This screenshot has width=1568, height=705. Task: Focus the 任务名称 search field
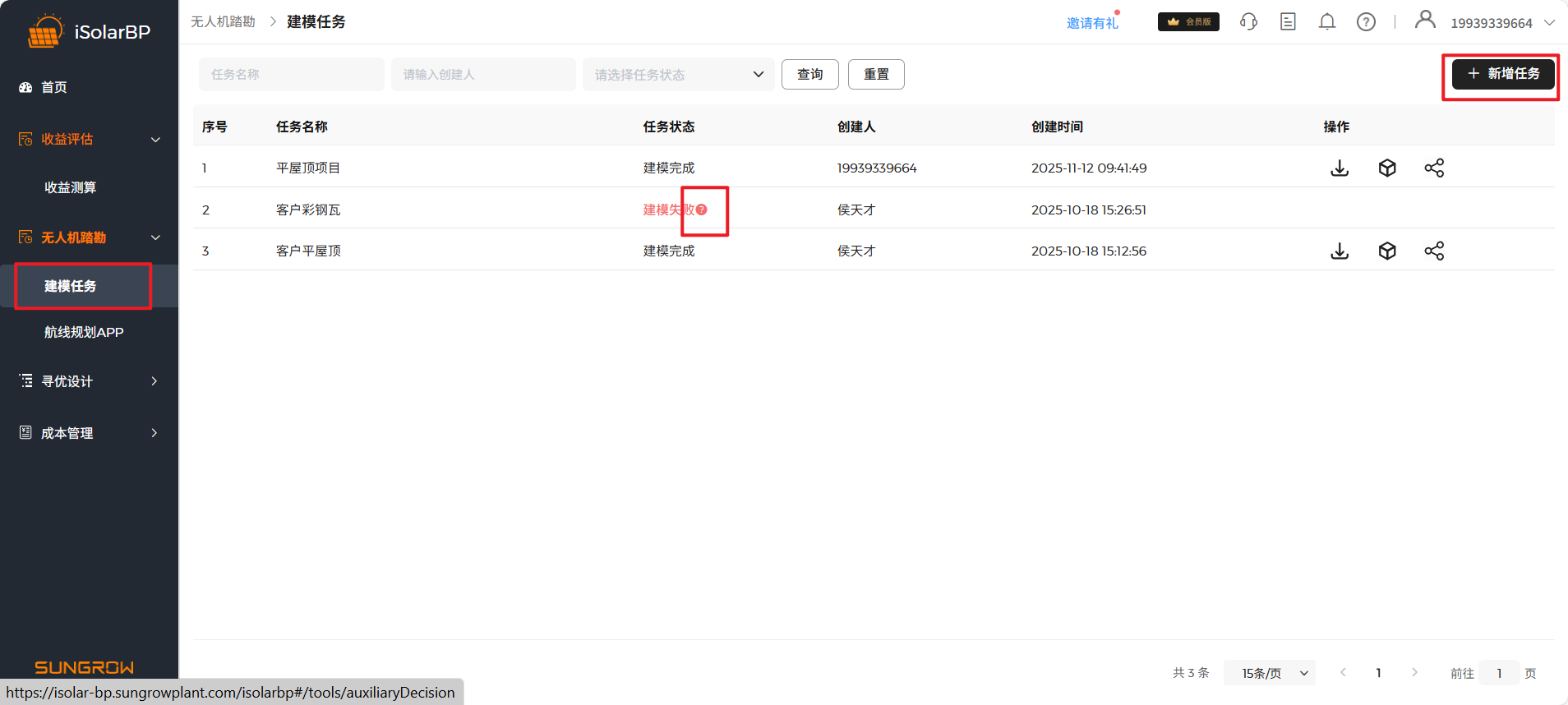tap(291, 75)
